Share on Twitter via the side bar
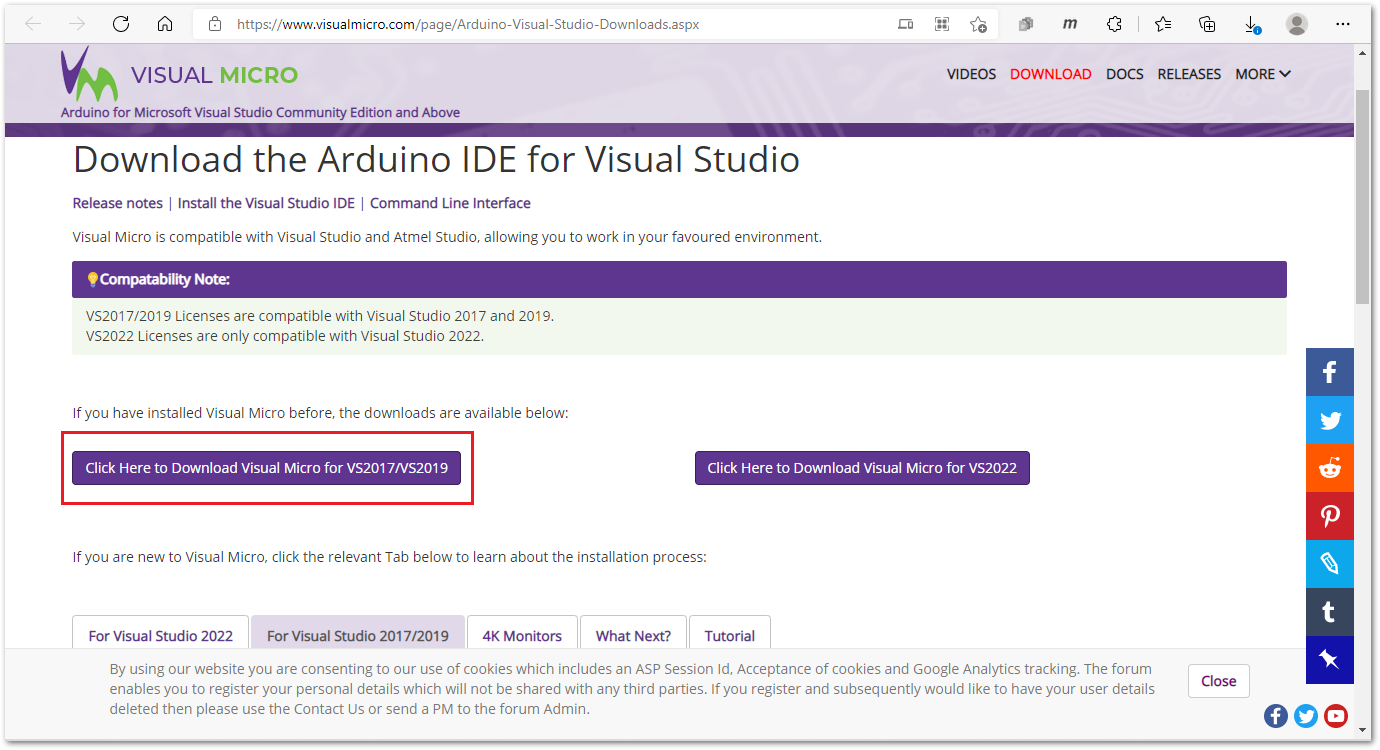The width and height of the screenshot is (1380, 750). point(1330,420)
